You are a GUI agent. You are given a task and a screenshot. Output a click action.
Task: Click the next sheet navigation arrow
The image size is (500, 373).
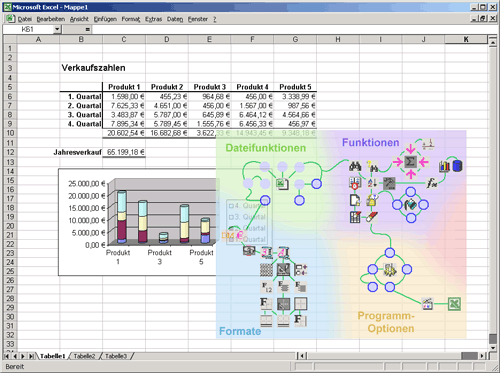23,356
